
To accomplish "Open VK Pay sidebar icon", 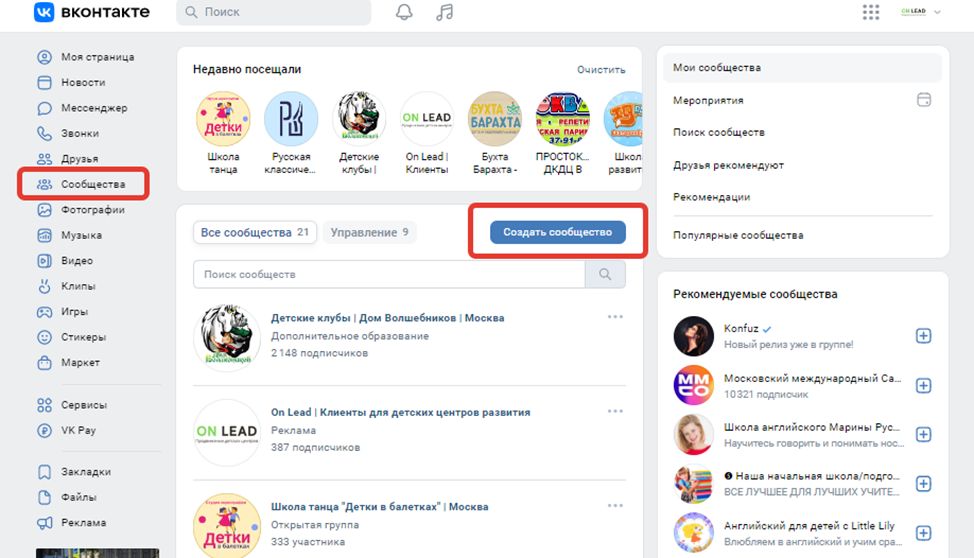I will pyautogui.click(x=44, y=430).
